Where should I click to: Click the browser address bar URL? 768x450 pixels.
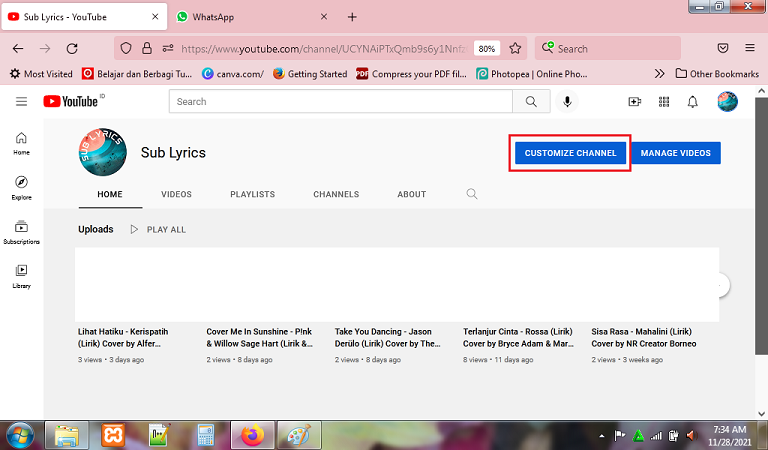point(323,48)
